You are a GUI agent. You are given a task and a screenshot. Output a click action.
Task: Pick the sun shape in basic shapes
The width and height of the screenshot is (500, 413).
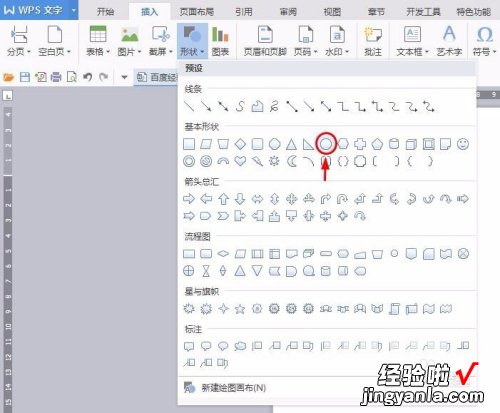click(274, 161)
